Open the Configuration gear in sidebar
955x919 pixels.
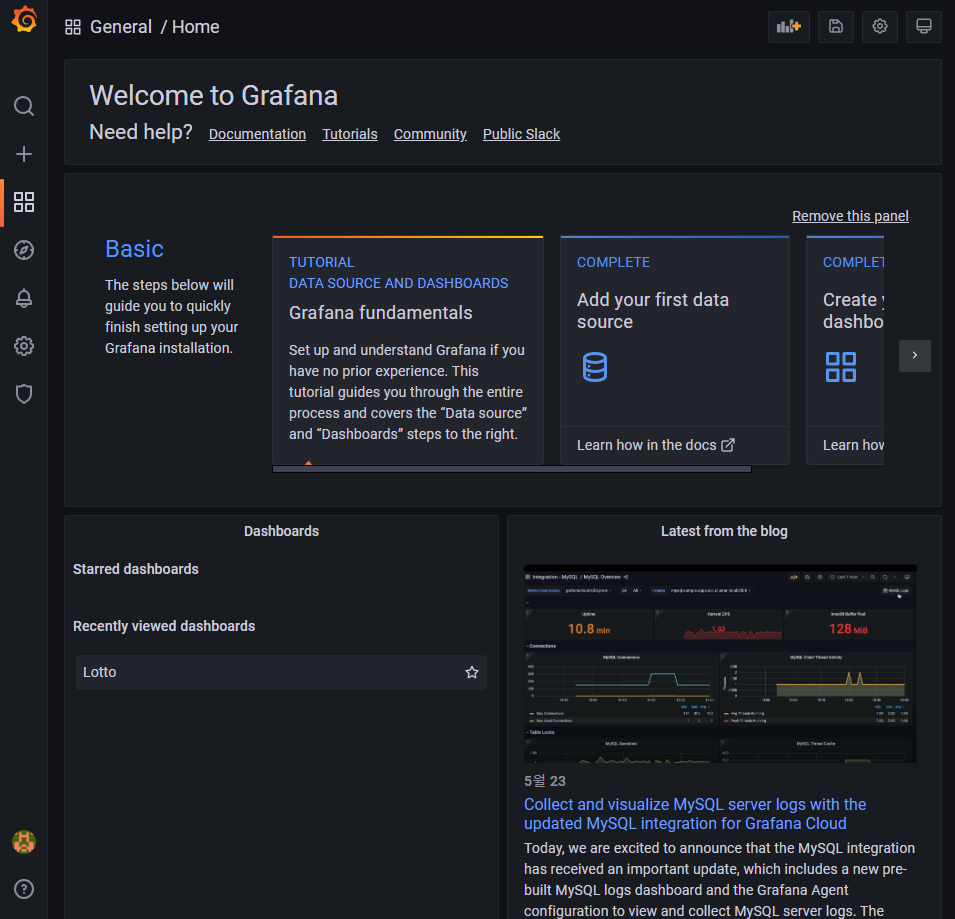click(24, 346)
